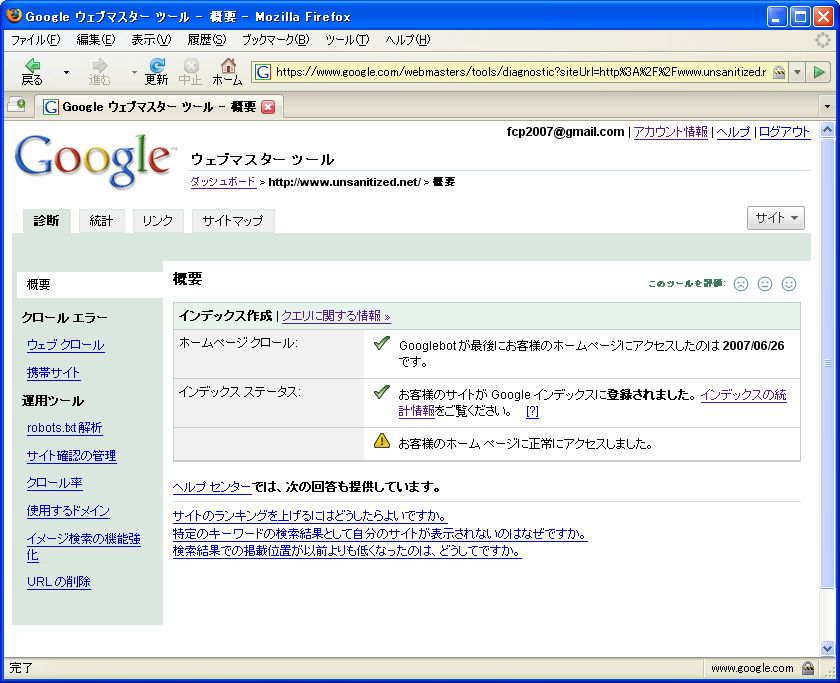The width and height of the screenshot is (840, 683).
Task: Select 概要 in the left sidebar
Action: point(90,284)
